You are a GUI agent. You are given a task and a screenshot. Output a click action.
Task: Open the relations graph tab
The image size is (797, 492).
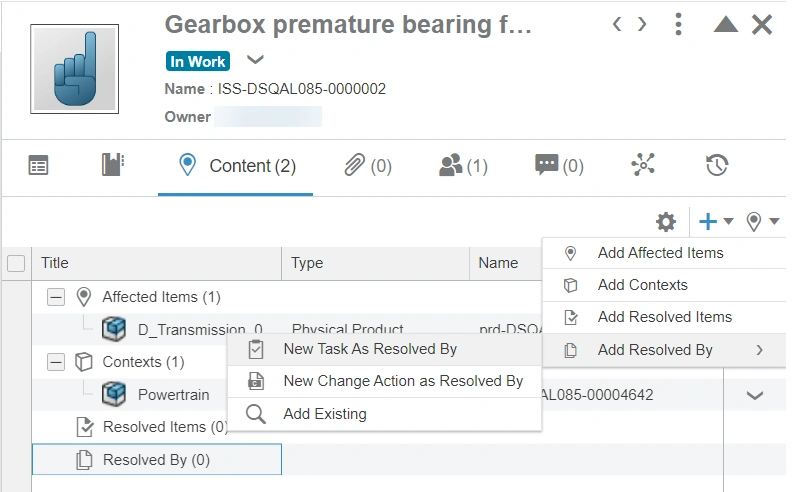tap(643, 166)
